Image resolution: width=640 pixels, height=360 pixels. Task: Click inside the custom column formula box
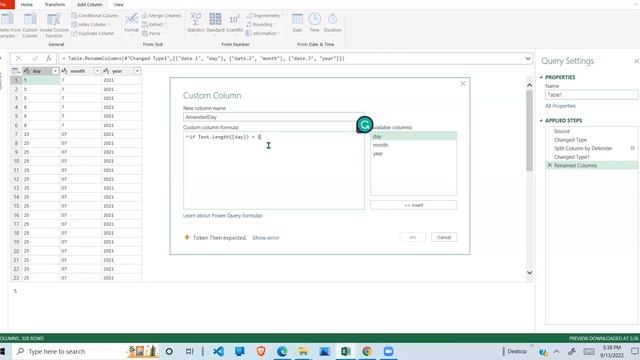(x=273, y=171)
